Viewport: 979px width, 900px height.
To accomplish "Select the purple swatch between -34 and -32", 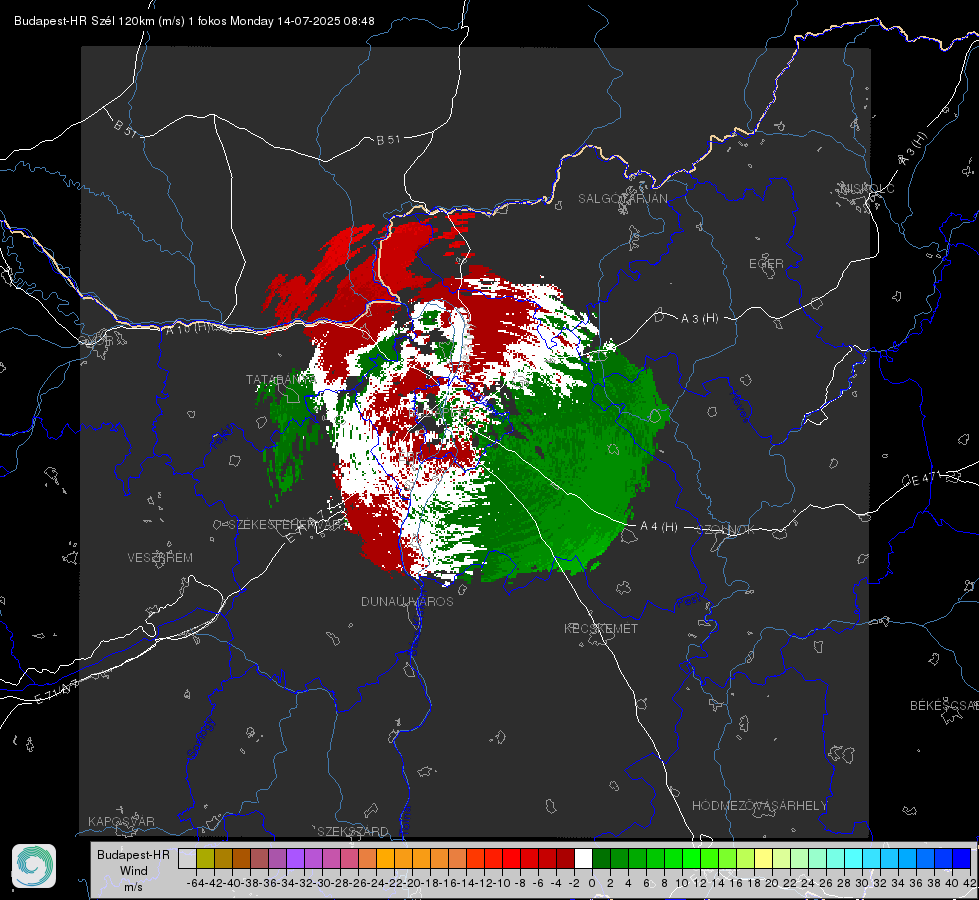I will (x=295, y=858).
